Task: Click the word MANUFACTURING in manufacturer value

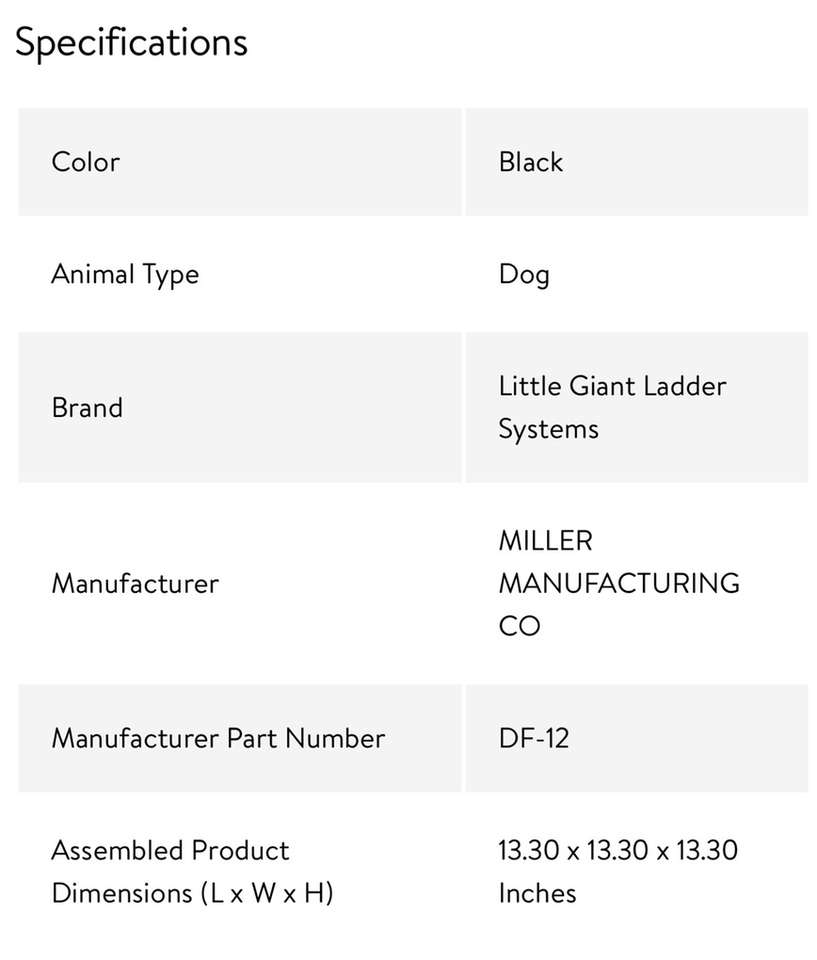Action: pyautogui.click(x=619, y=583)
